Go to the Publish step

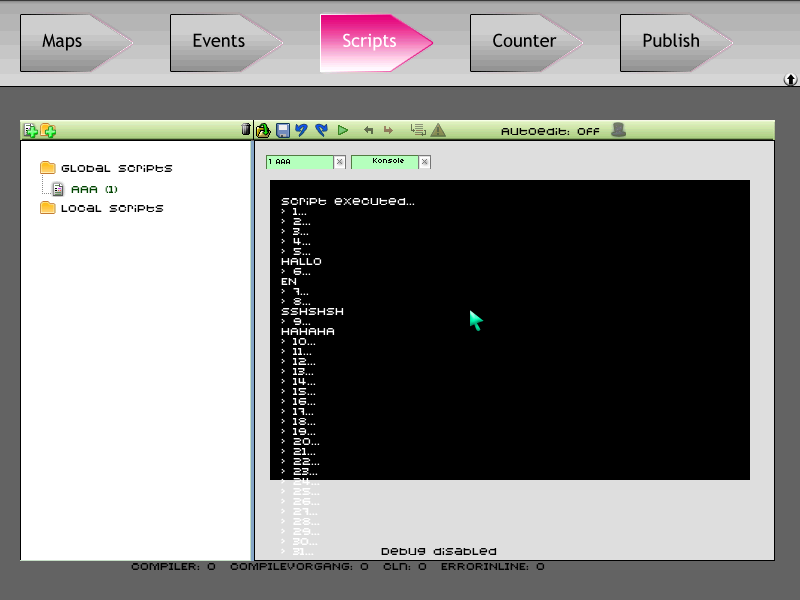click(x=676, y=43)
